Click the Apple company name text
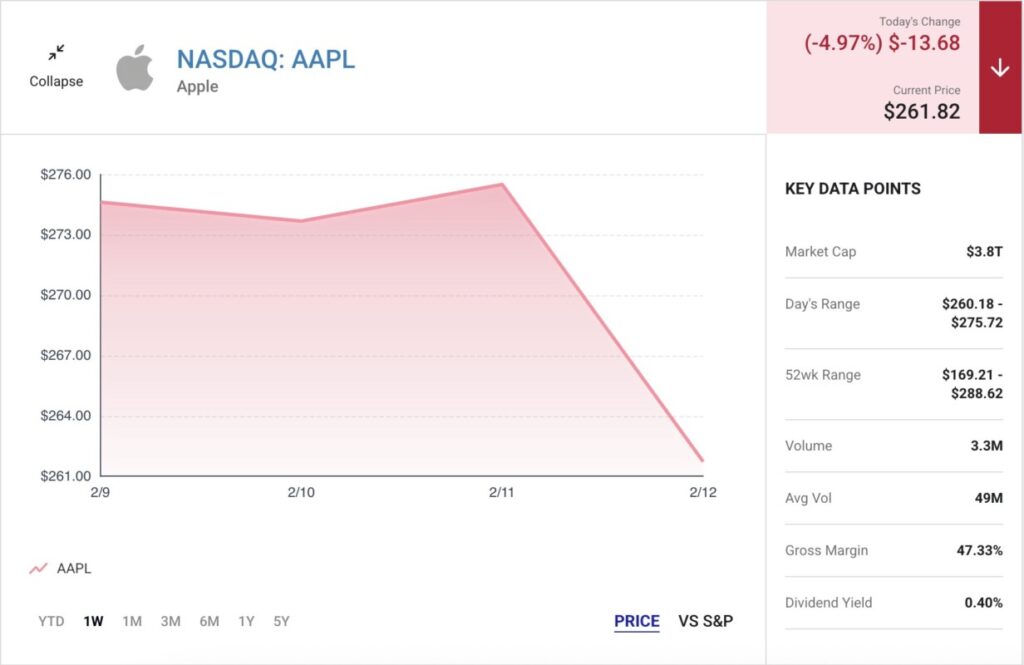 [197, 87]
